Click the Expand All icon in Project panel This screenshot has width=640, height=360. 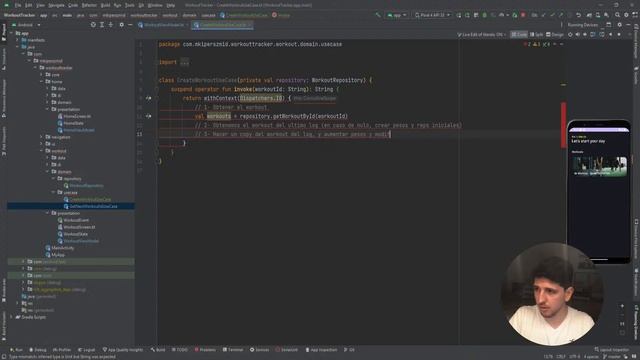click(x=102, y=25)
